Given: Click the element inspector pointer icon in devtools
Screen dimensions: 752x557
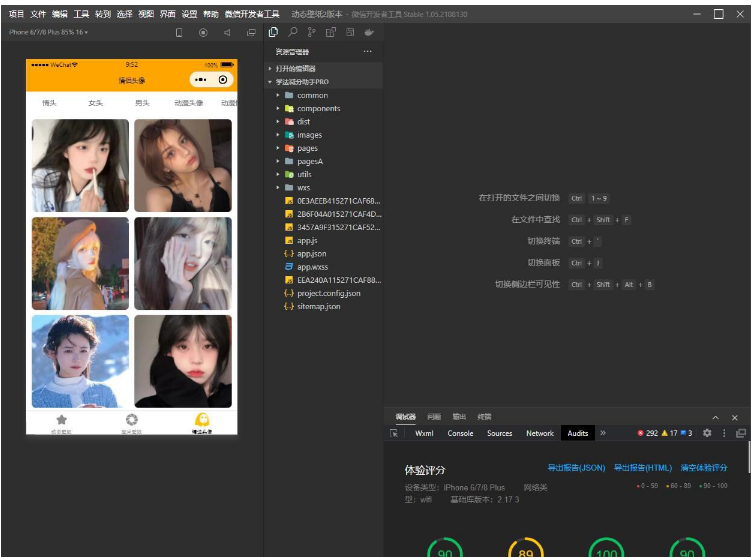Looking at the screenshot, I should point(394,433).
